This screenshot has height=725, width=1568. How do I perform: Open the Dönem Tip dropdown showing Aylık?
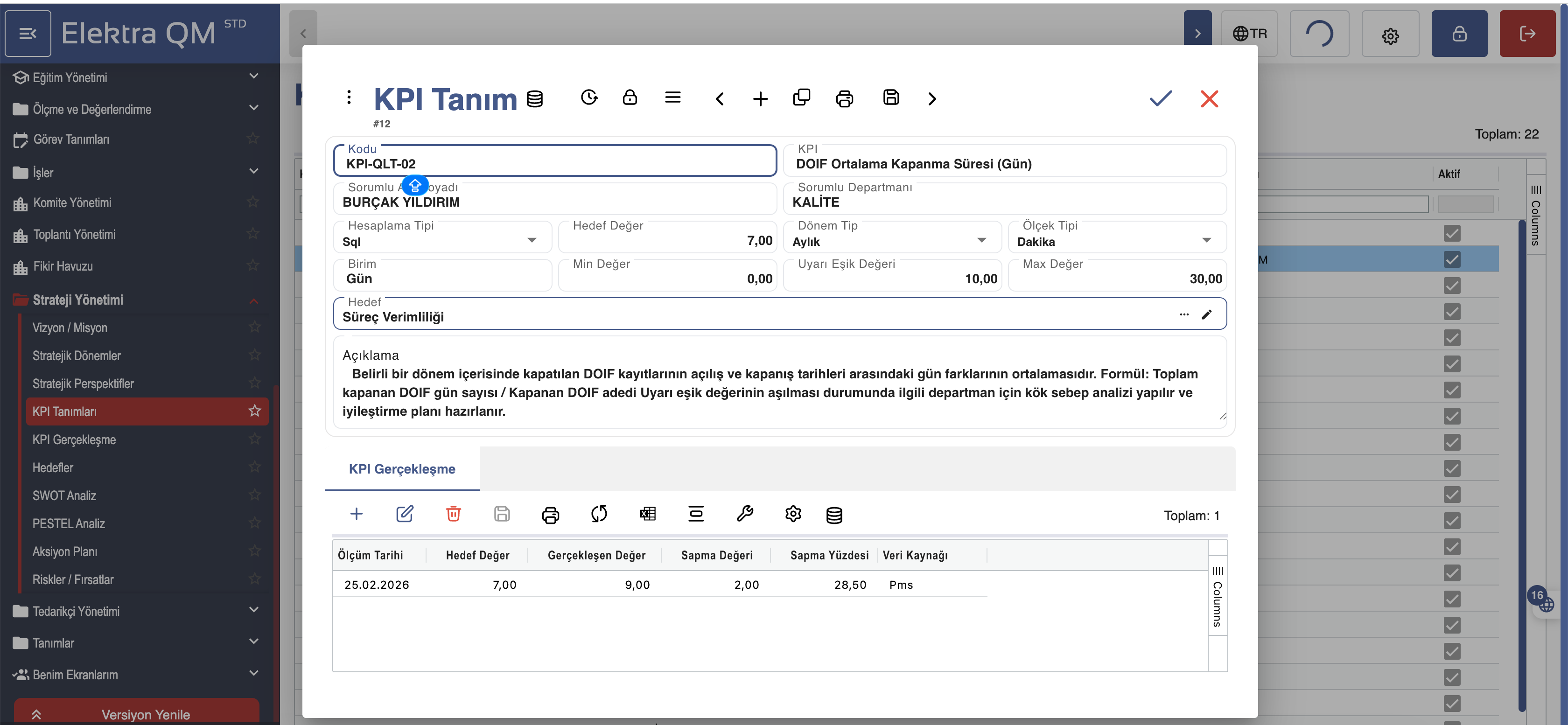(981, 240)
